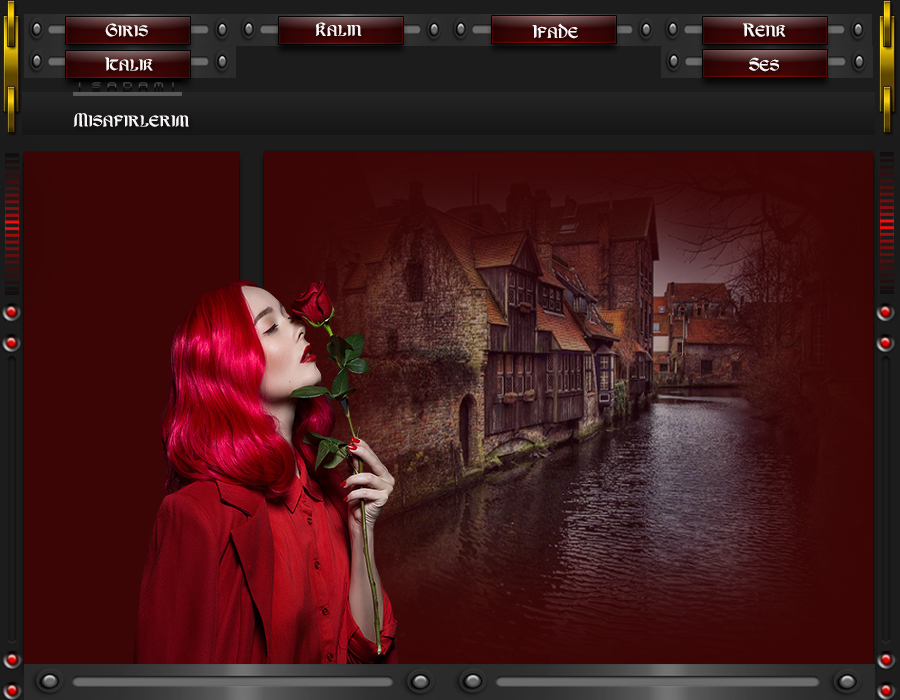Open the Ifade emoticon list

tap(553, 30)
